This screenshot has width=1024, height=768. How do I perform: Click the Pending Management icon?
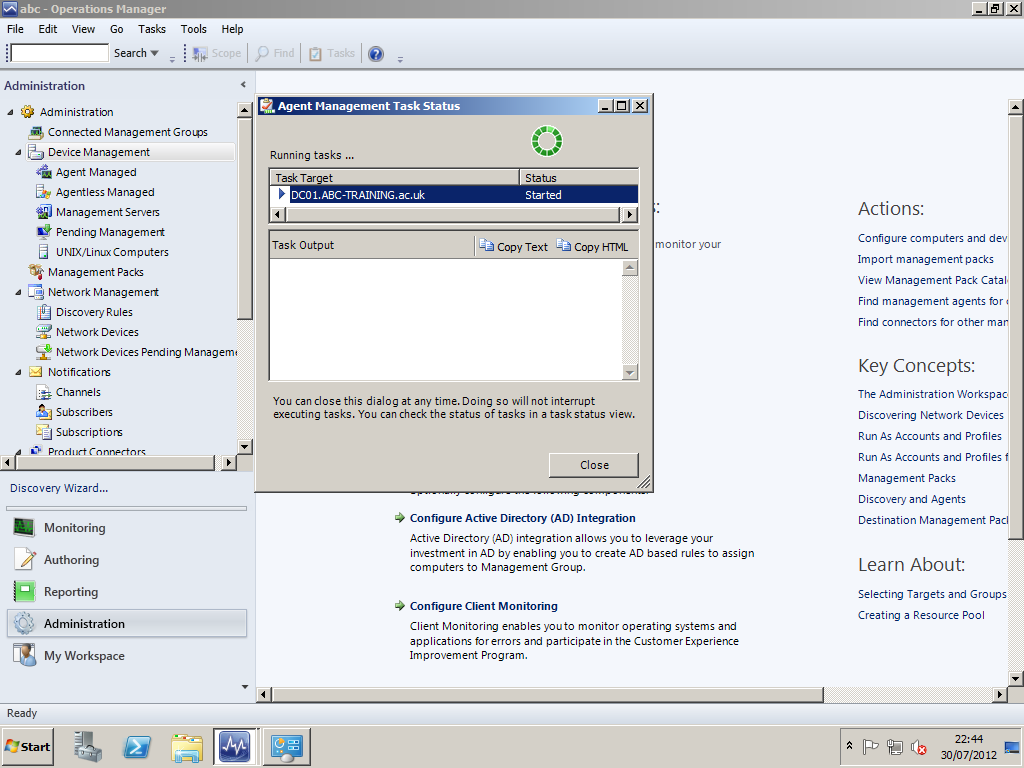pyautogui.click(x=44, y=232)
